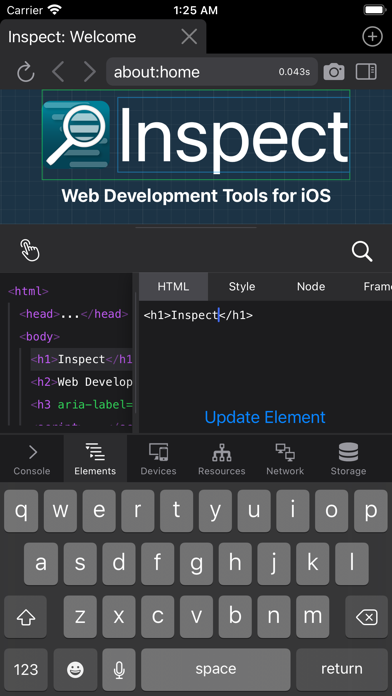The height and width of the screenshot is (696, 392).
Task: Tap the Wi-Fi status icon
Action: coord(55,10)
